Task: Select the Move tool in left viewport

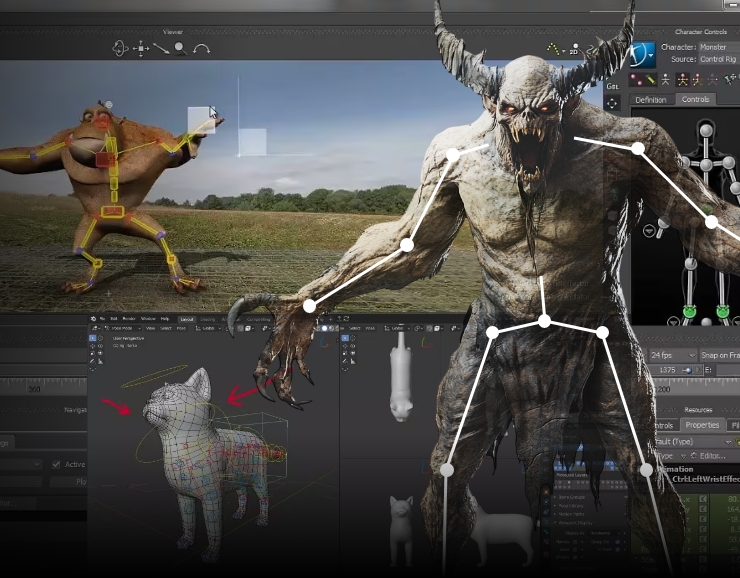Action: tap(92, 346)
